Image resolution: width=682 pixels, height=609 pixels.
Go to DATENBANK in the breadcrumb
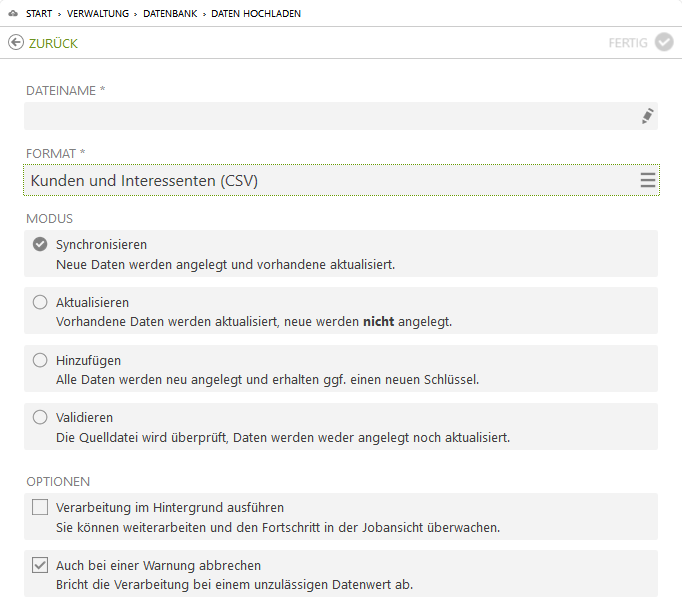tap(170, 13)
